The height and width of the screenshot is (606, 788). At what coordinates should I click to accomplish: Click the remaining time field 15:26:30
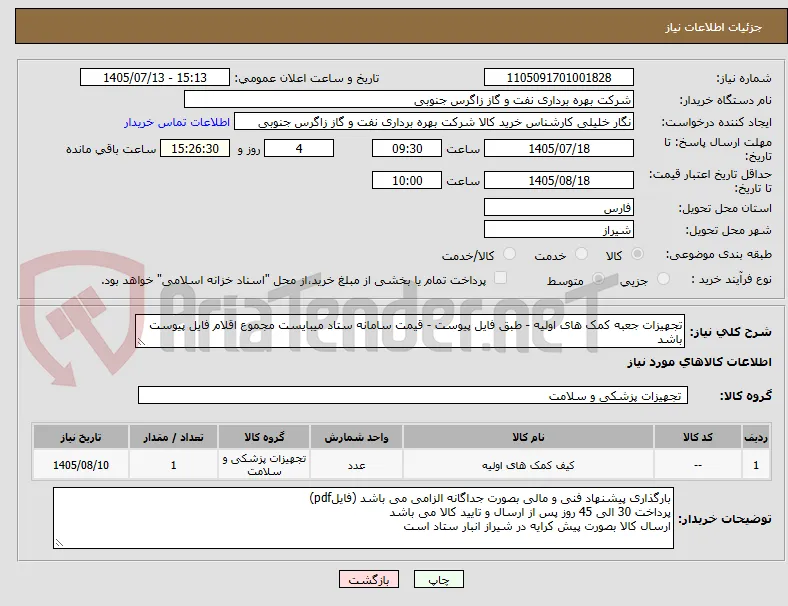[195, 148]
